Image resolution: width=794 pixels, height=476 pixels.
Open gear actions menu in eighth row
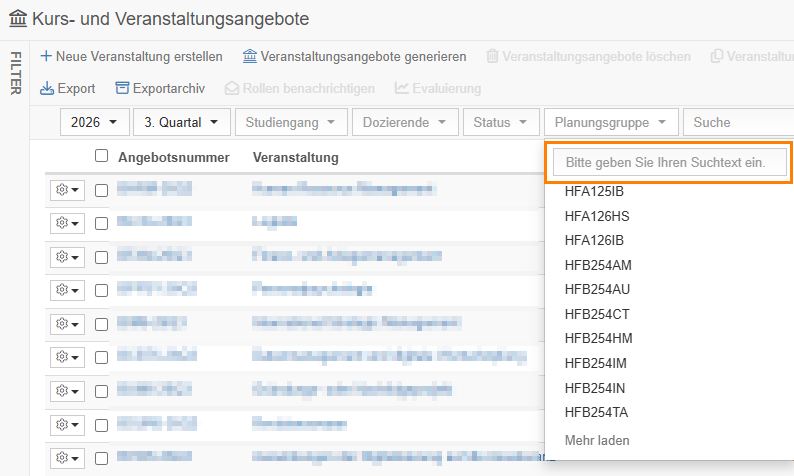(67, 424)
